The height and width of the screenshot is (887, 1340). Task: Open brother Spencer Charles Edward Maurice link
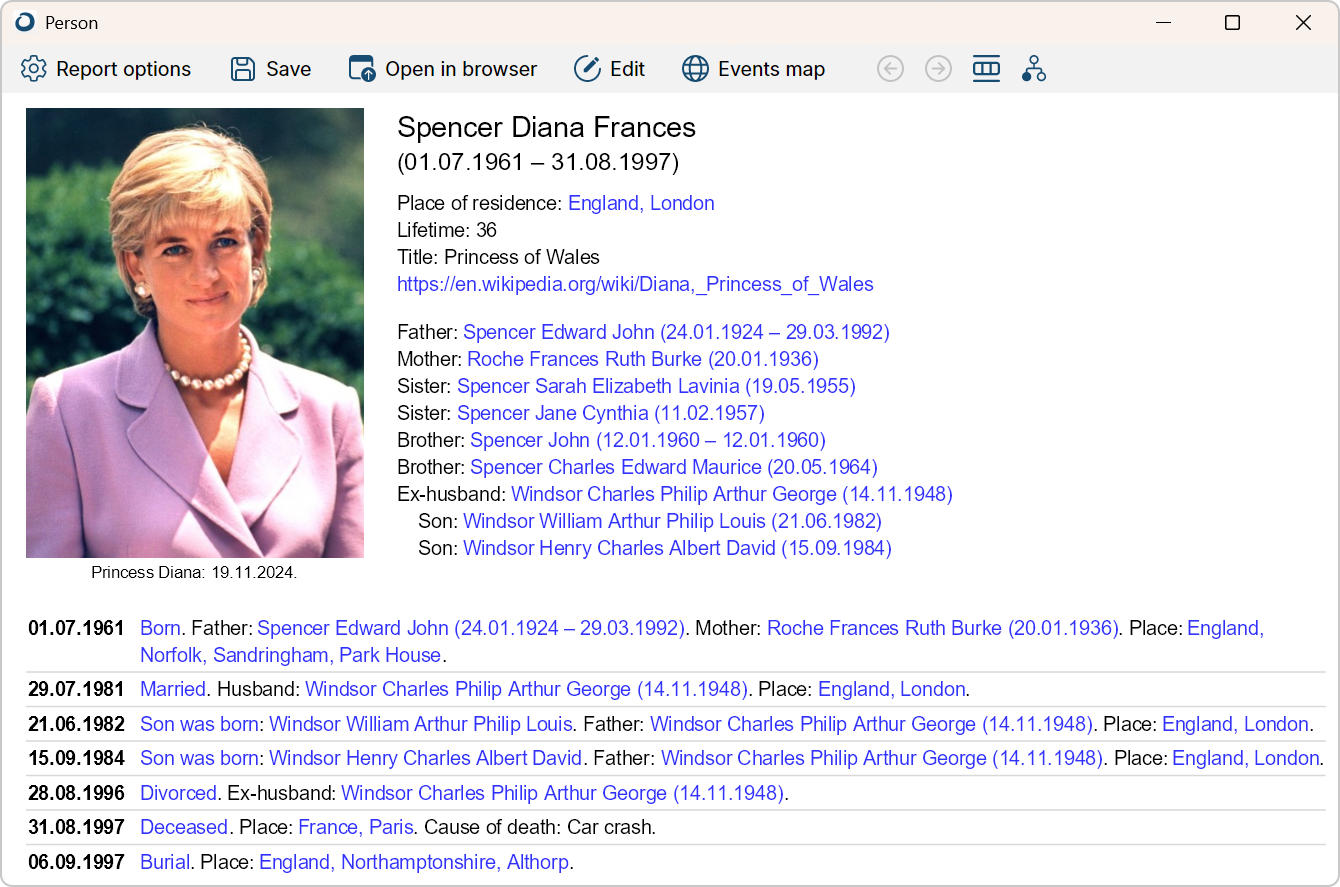674,467
